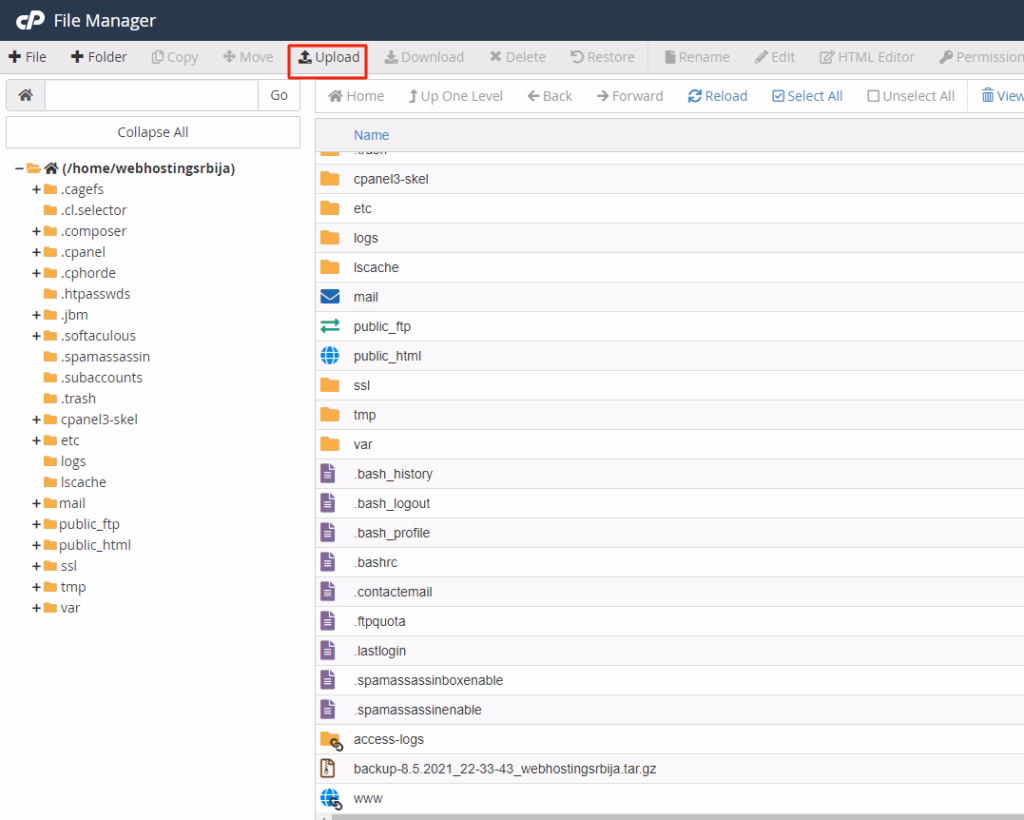Click the cpanel3-skel folder icon in list
Viewport: 1024px width, 820px height.
330,179
